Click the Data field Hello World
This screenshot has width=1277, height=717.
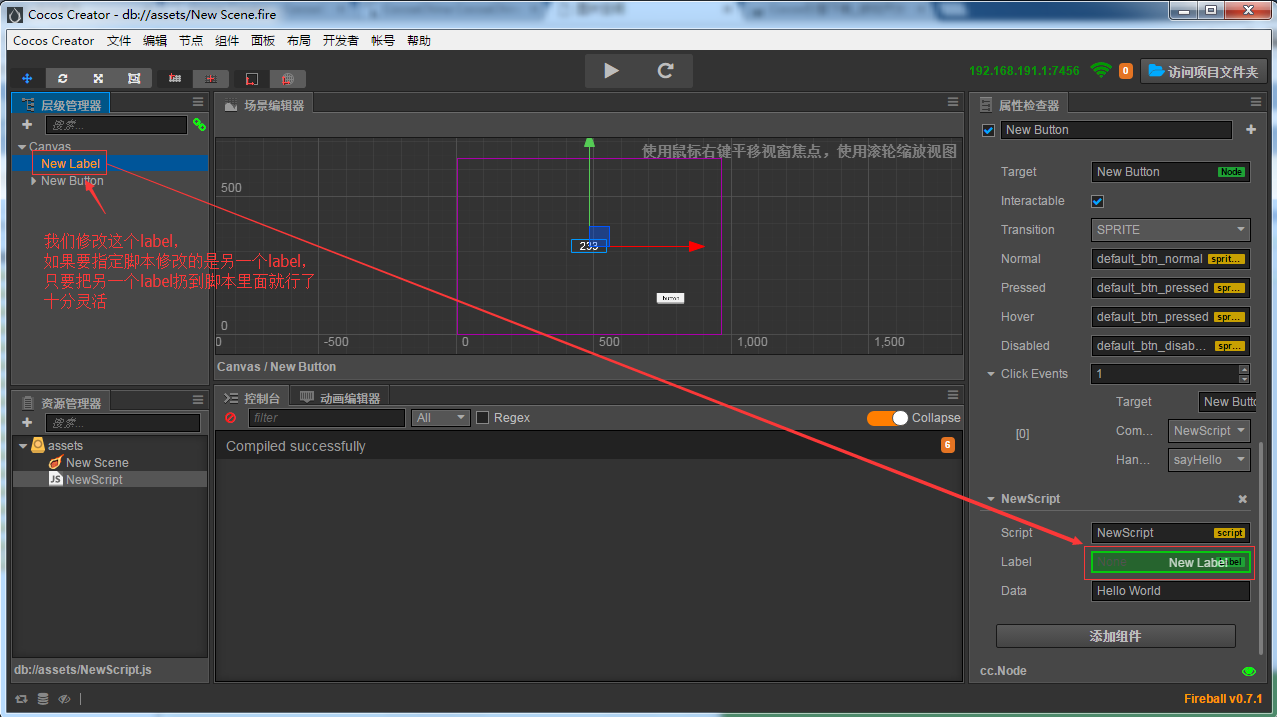click(x=1171, y=591)
